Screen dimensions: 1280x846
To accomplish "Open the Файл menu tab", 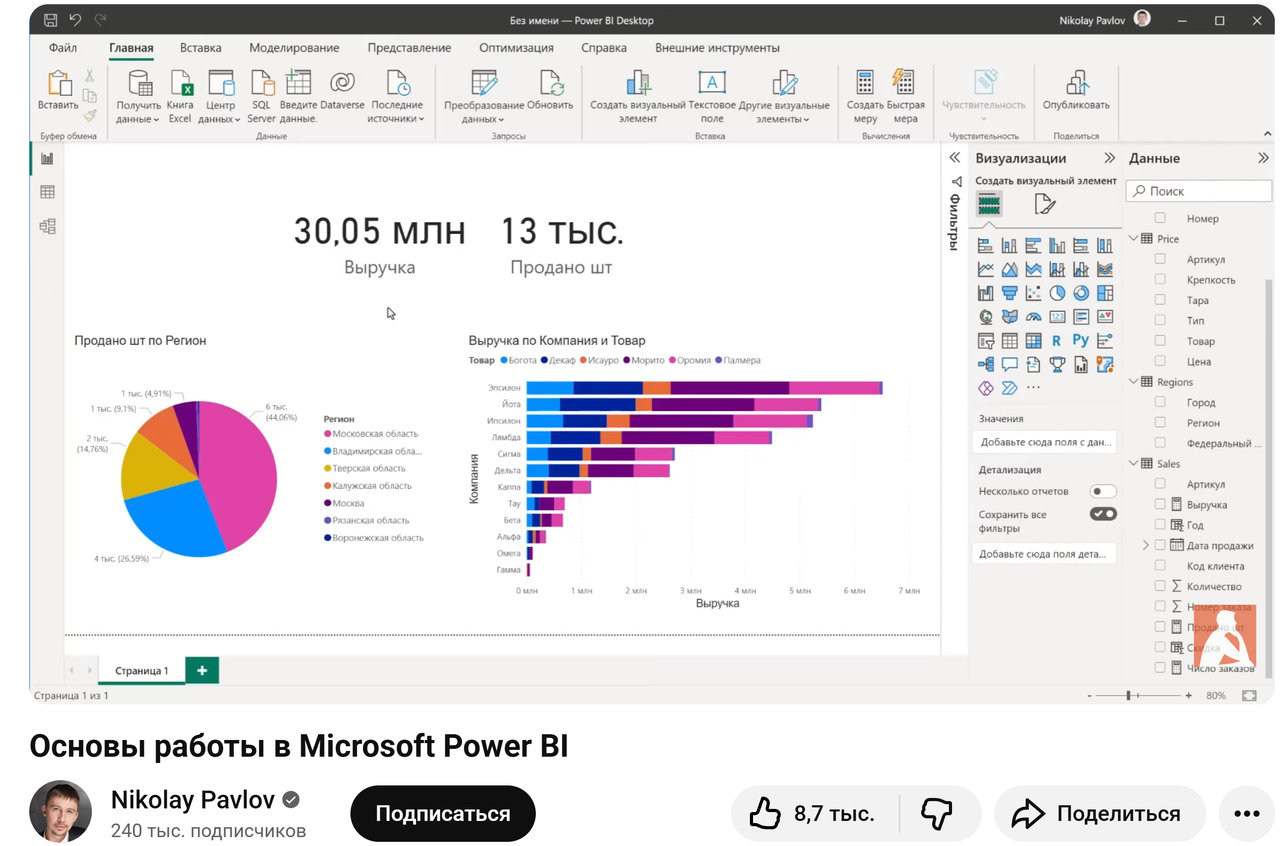I will [63, 48].
